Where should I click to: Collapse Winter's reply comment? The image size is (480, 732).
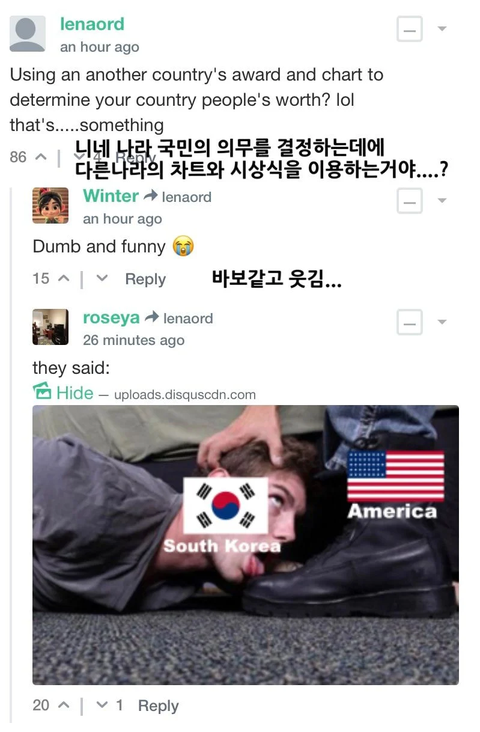[x=409, y=201]
